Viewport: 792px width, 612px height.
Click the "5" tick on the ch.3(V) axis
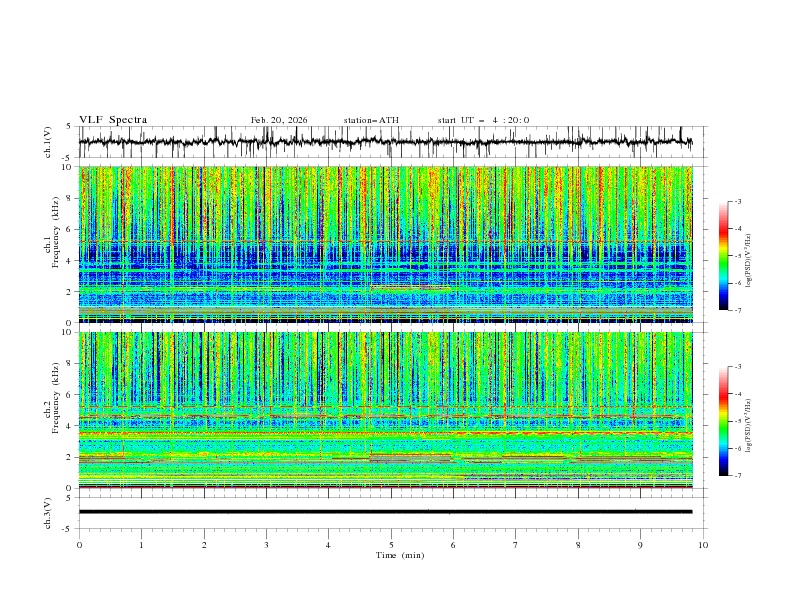click(70, 498)
